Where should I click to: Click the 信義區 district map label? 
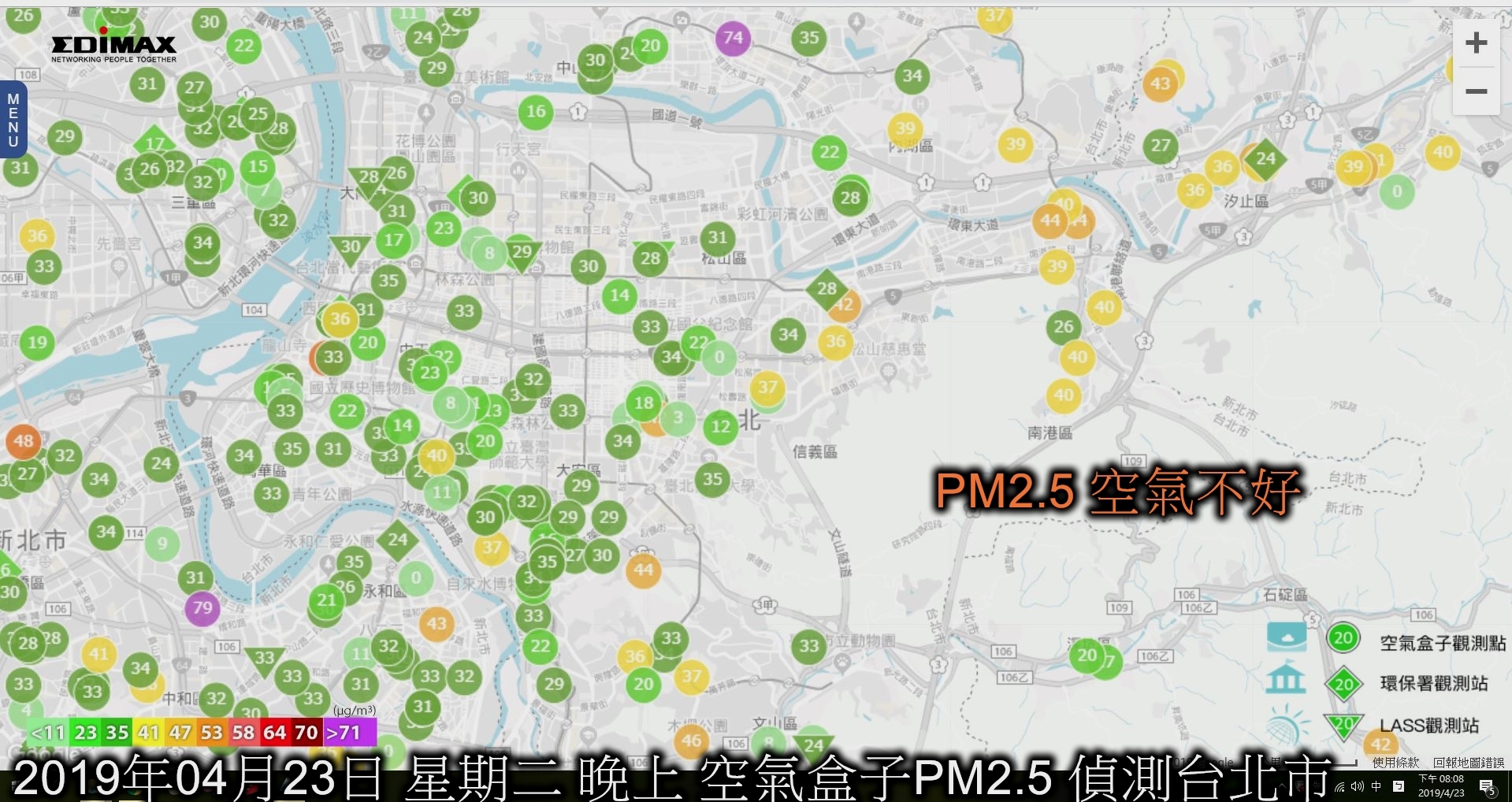coord(815,451)
